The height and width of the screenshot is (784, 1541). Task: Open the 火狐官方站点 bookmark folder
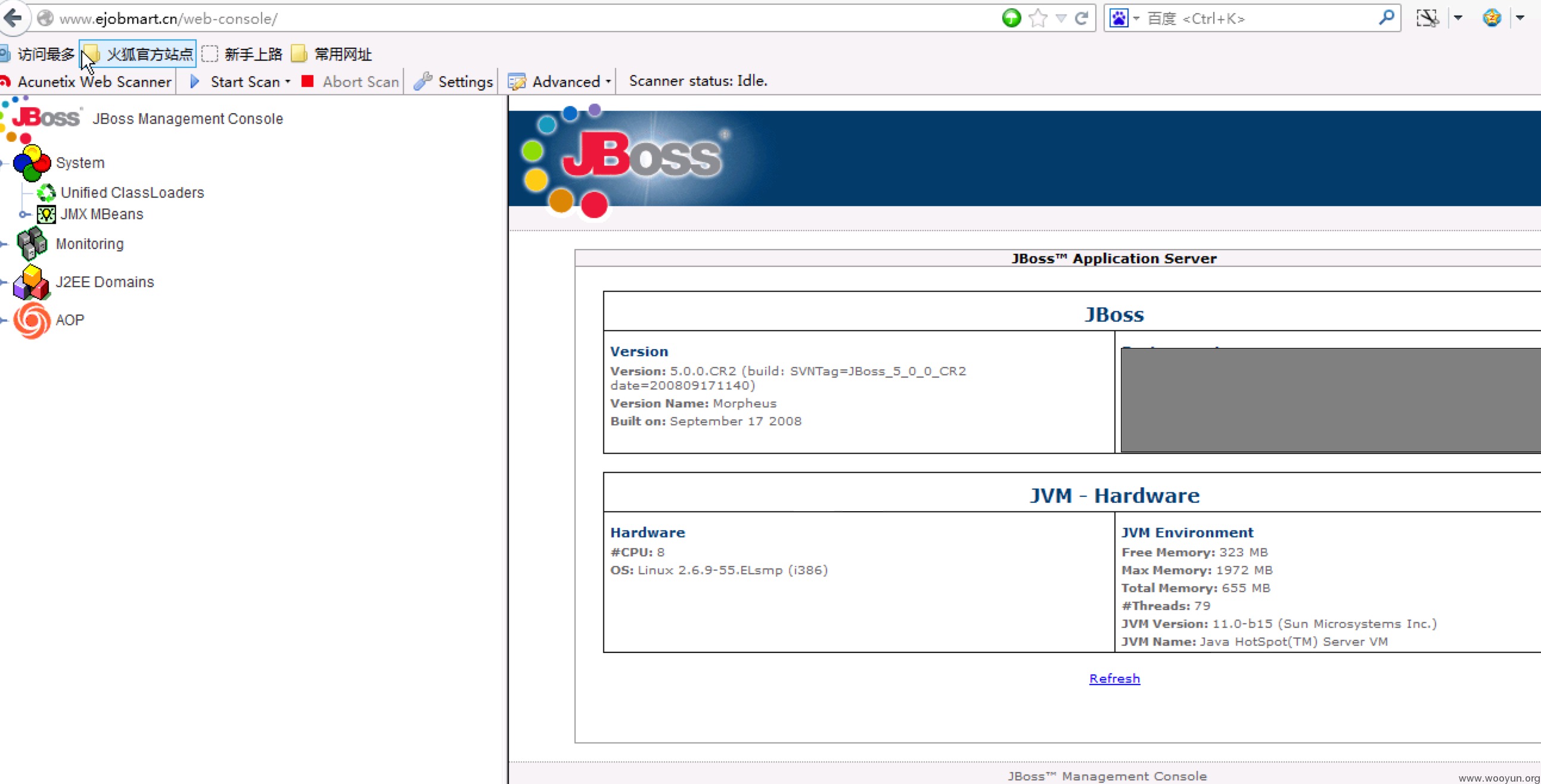(x=138, y=54)
